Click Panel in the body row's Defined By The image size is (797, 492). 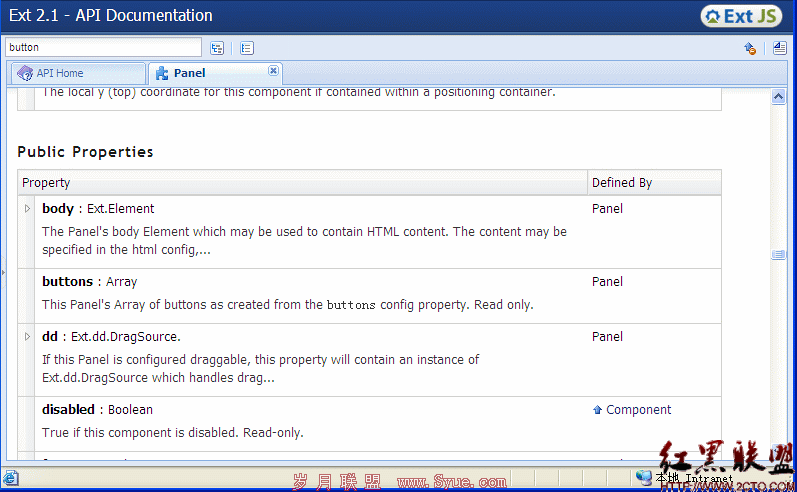tap(607, 208)
